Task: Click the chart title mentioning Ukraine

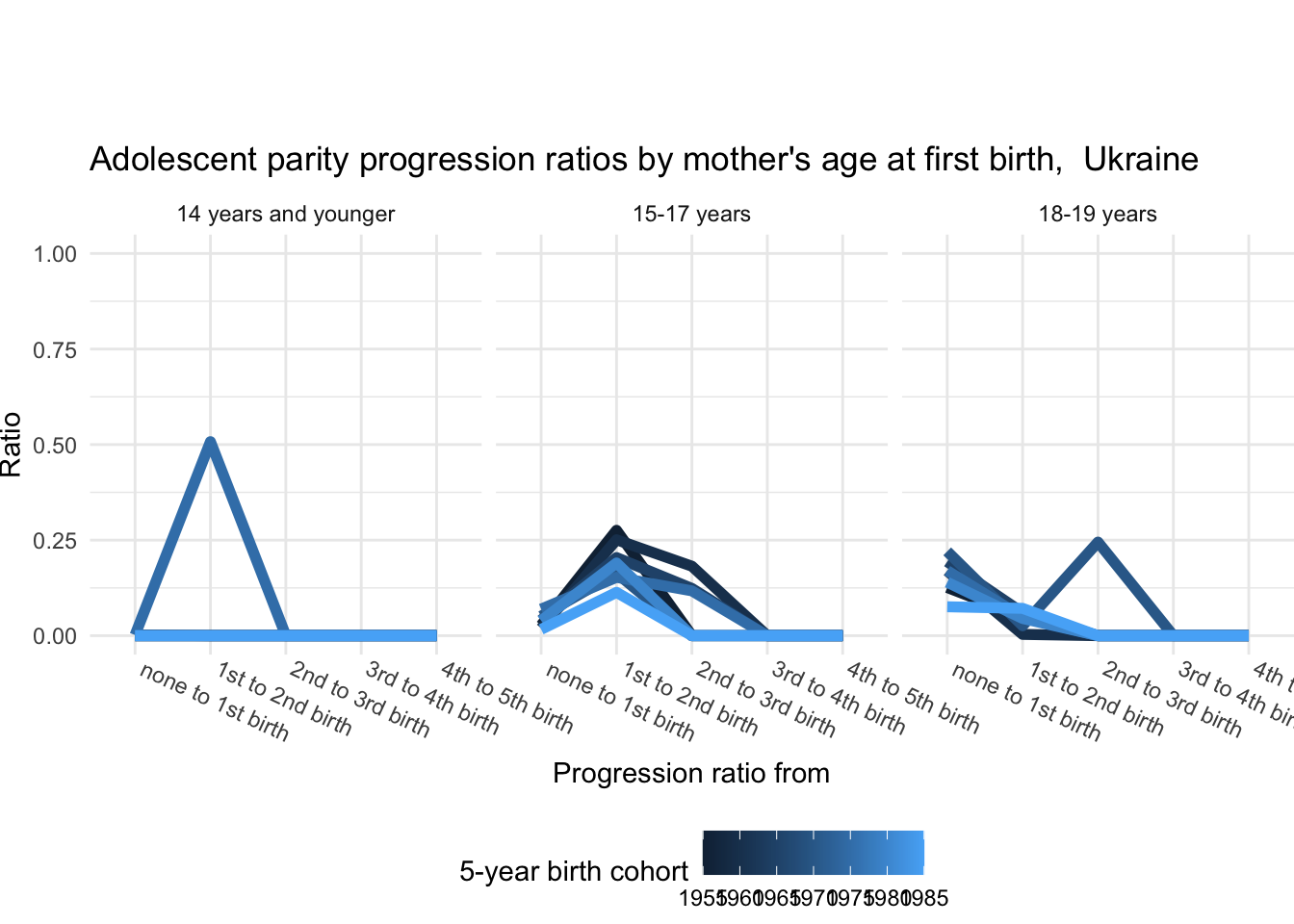Action: [x=643, y=160]
